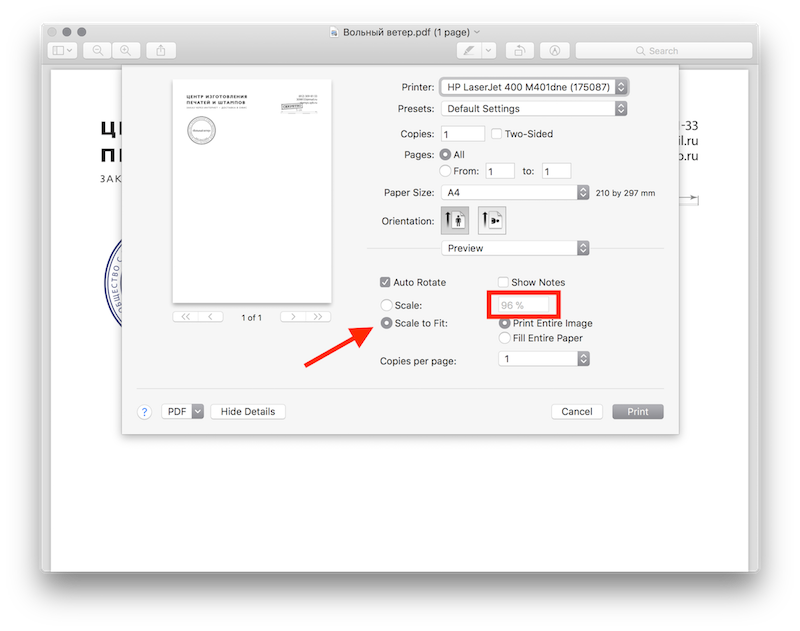Open the Printer selection dropdown
The height and width of the screenshot is (631, 800).
click(x=534, y=87)
